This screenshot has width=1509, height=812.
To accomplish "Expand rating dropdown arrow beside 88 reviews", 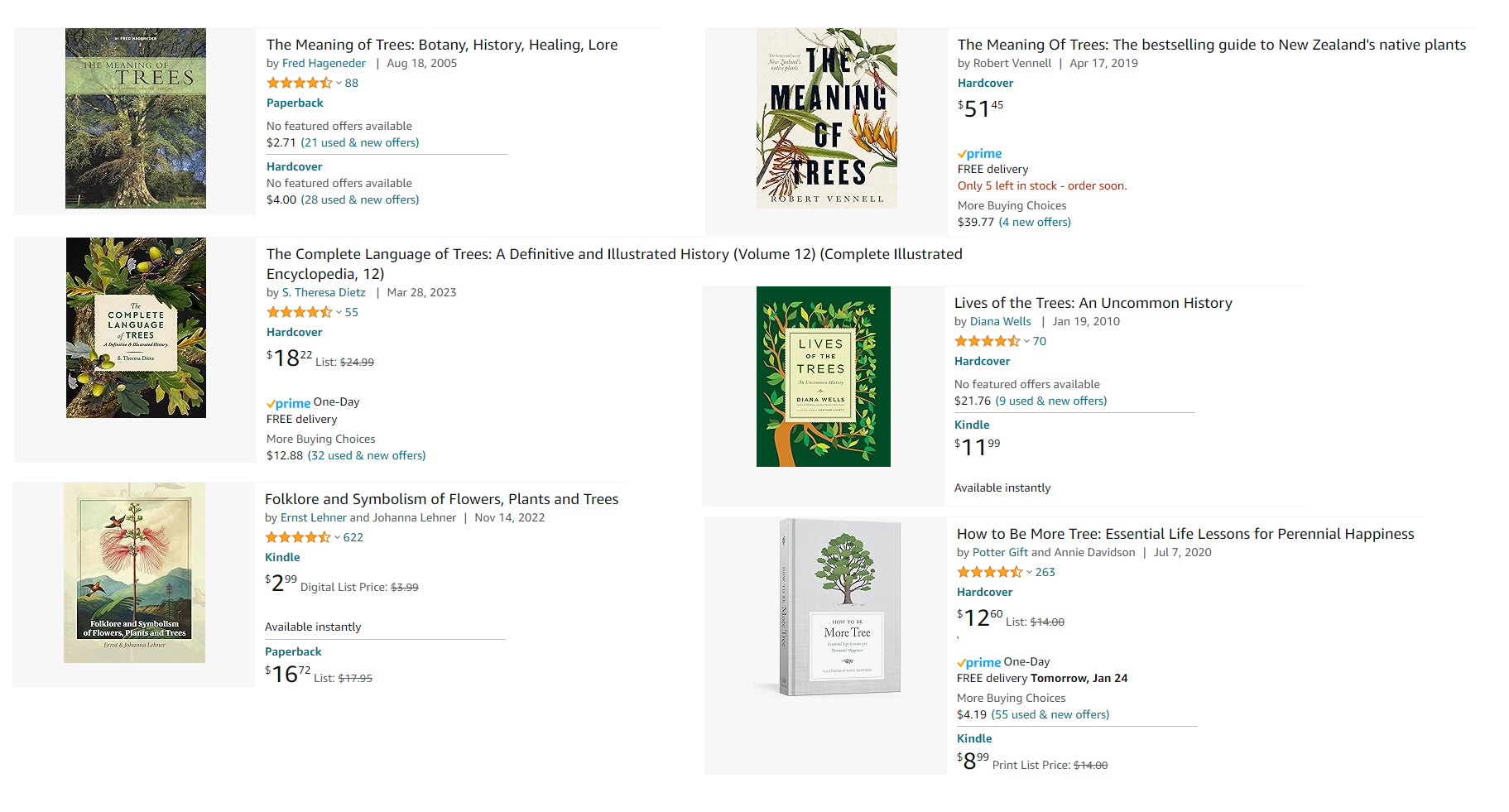I will pyautogui.click(x=339, y=83).
